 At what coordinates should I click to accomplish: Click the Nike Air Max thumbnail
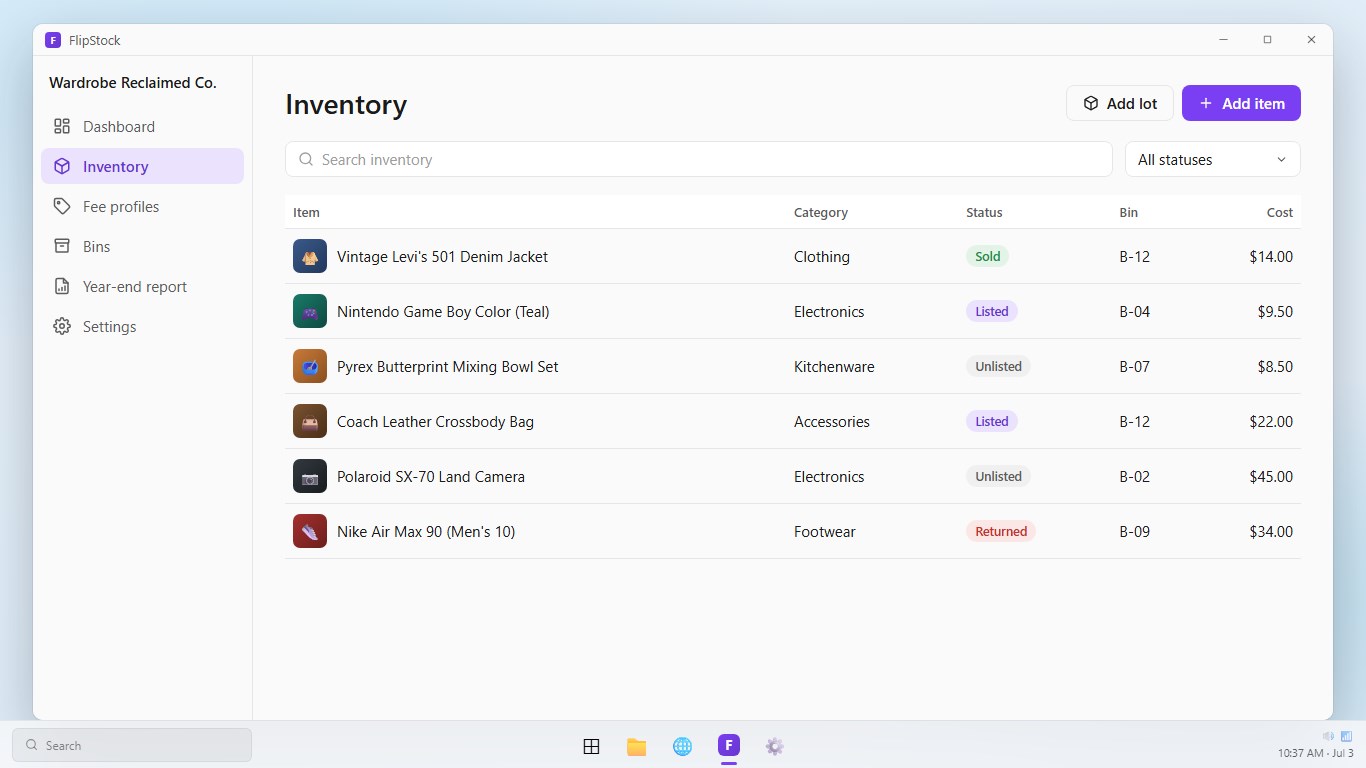coord(310,531)
